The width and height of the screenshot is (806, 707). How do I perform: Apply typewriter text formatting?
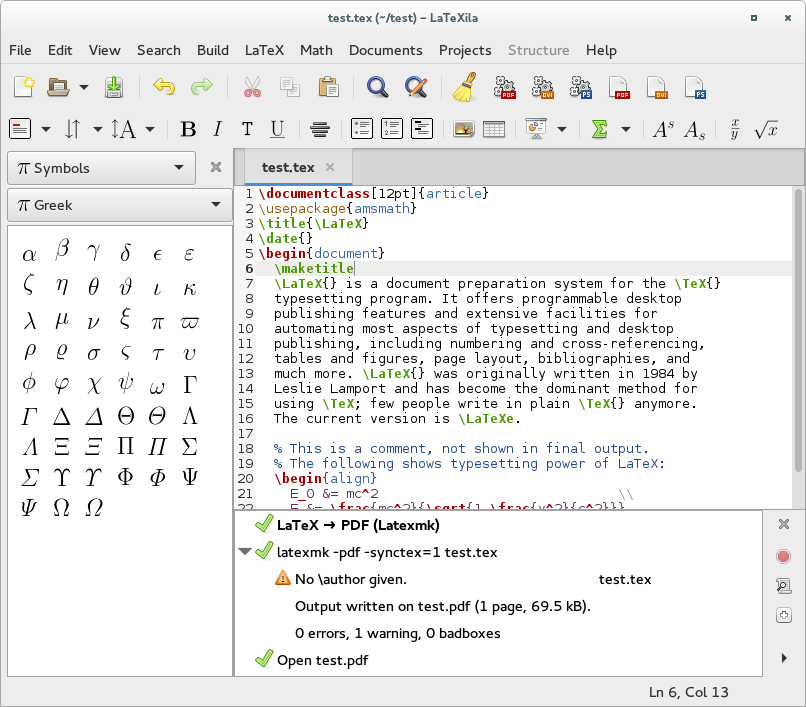click(247, 129)
